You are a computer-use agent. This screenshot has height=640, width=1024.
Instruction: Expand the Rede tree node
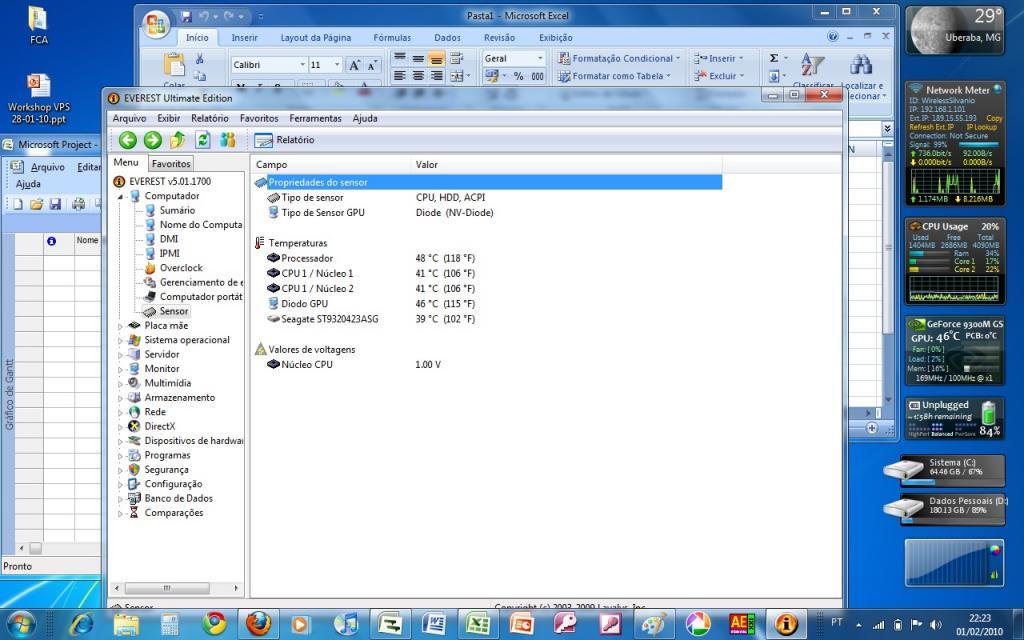coord(120,412)
